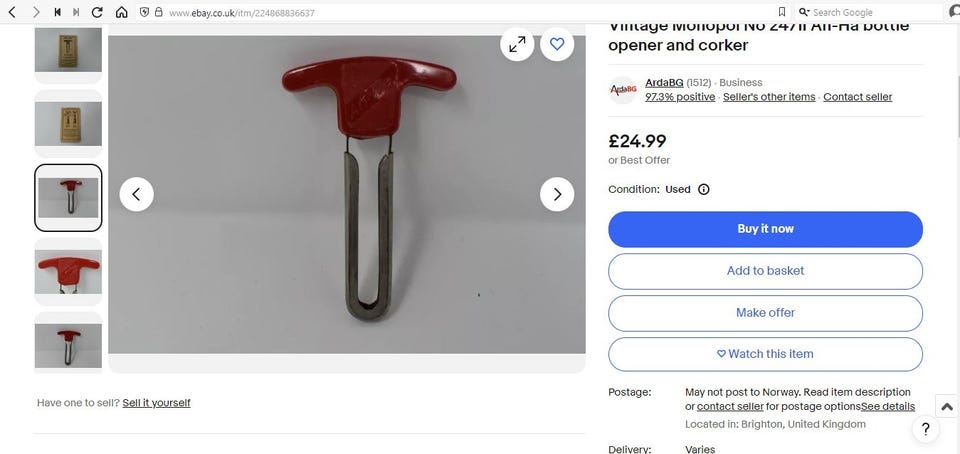This screenshot has width=960, height=454.
Task: Expand product image to full screen
Action: [517, 44]
